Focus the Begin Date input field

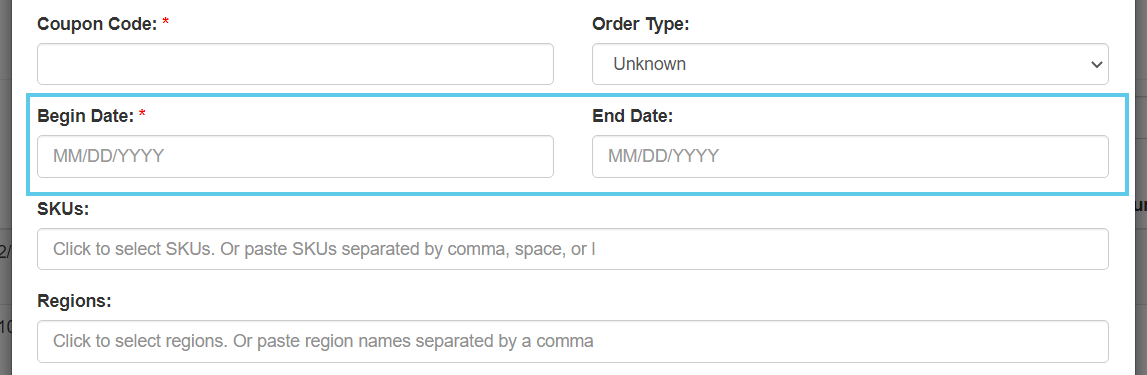coord(295,156)
